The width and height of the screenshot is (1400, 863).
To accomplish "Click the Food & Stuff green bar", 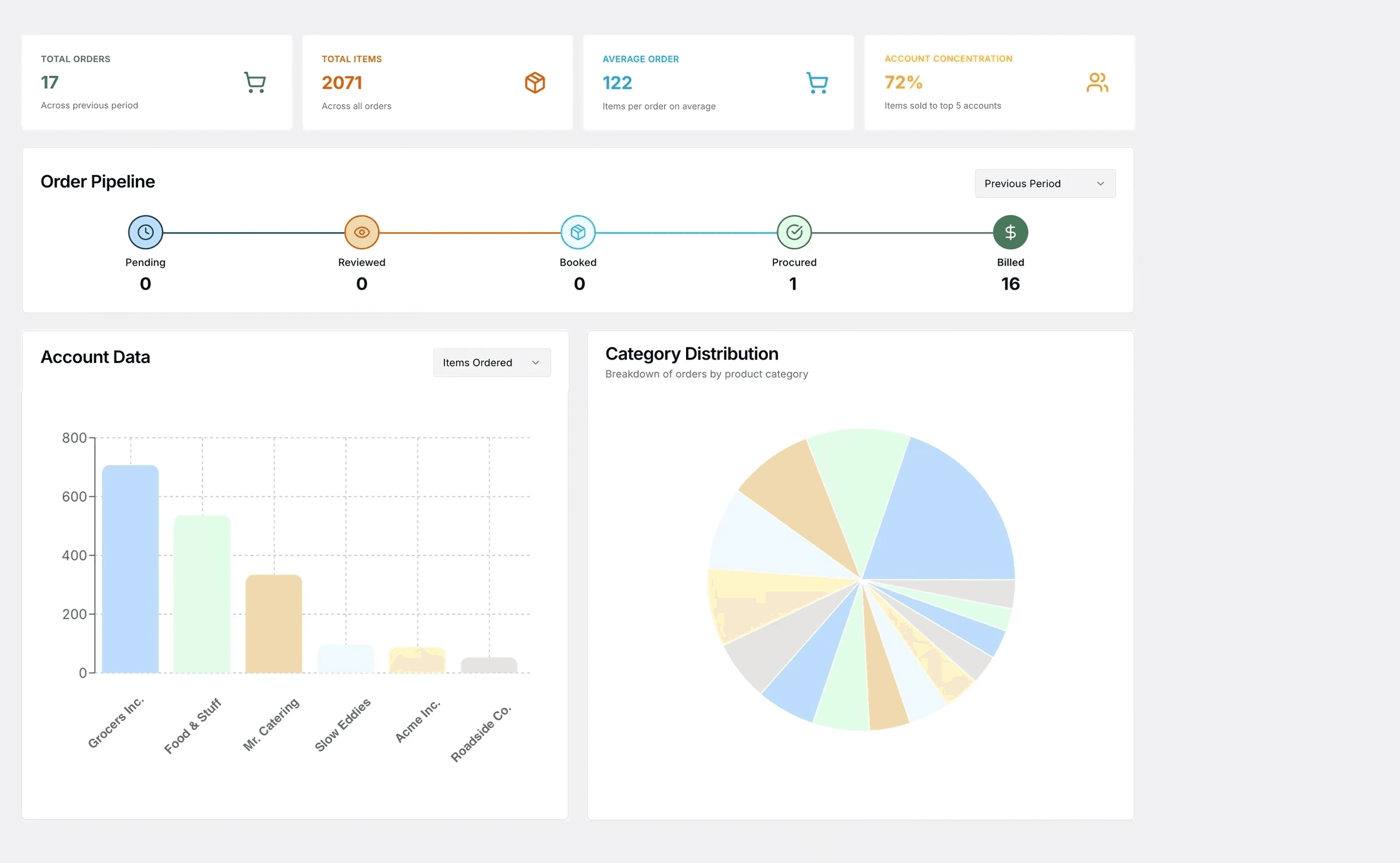I will click(202, 594).
